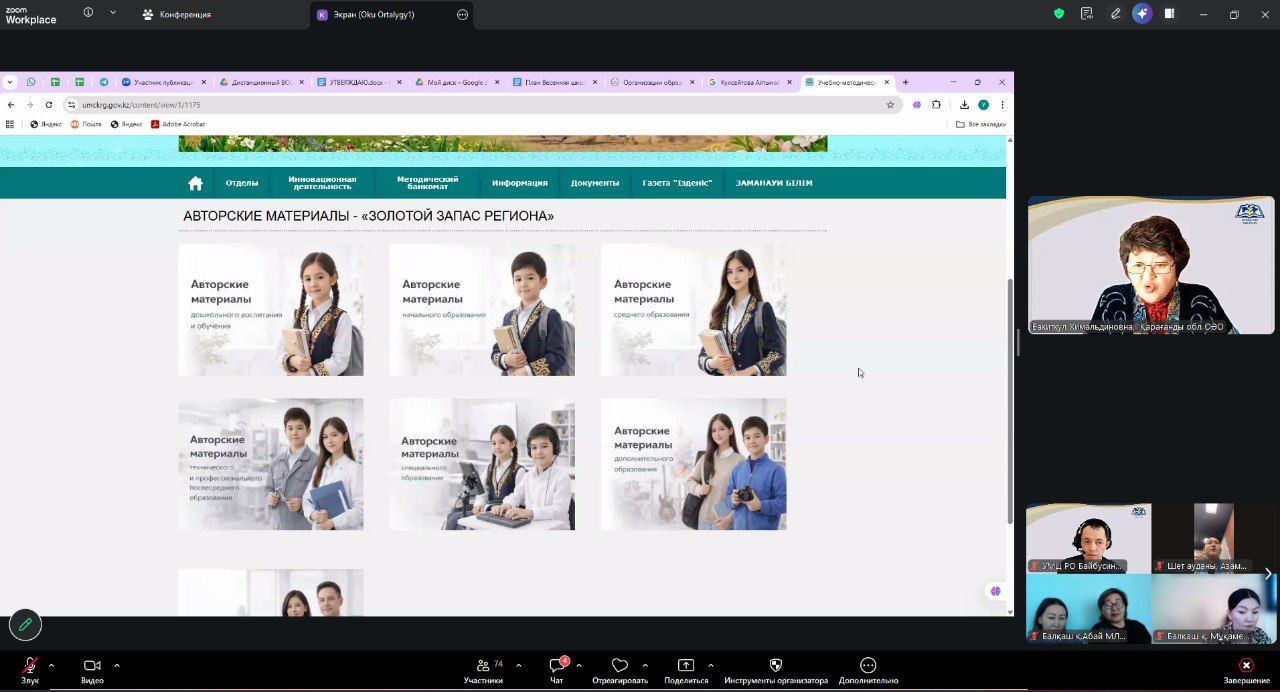The image size is (1280, 692).
Task: Click the green encryption shield icon
Action: coord(1059,14)
